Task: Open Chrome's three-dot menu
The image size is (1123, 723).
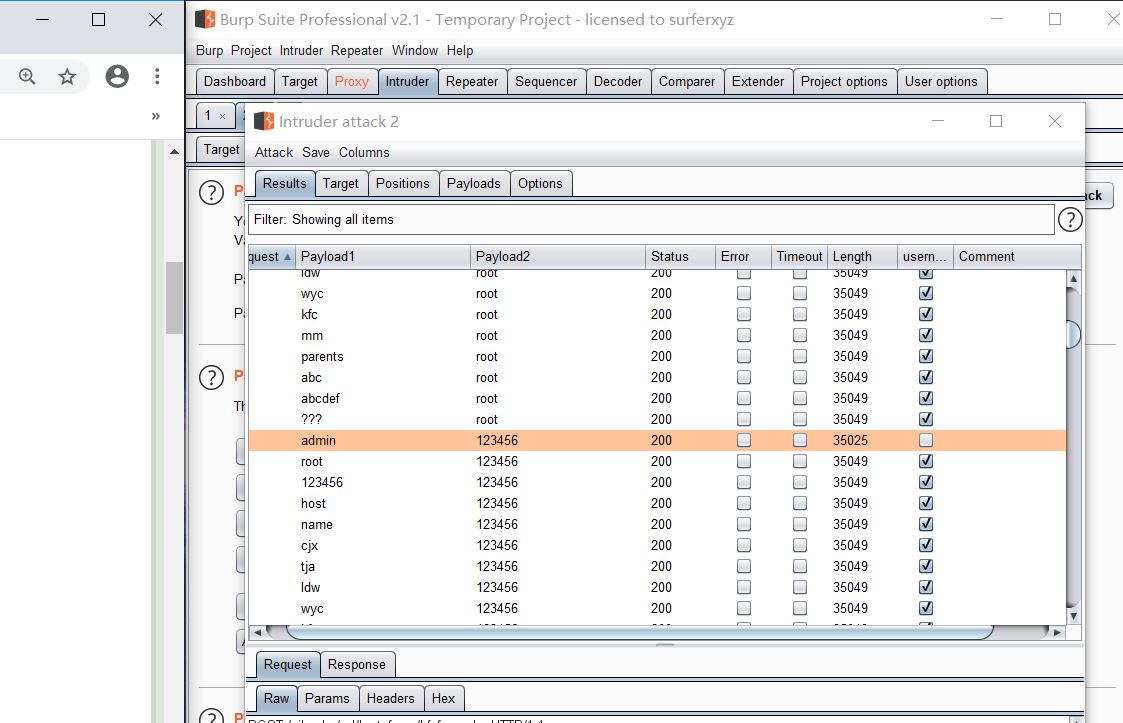Action: pyautogui.click(x=157, y=76)
